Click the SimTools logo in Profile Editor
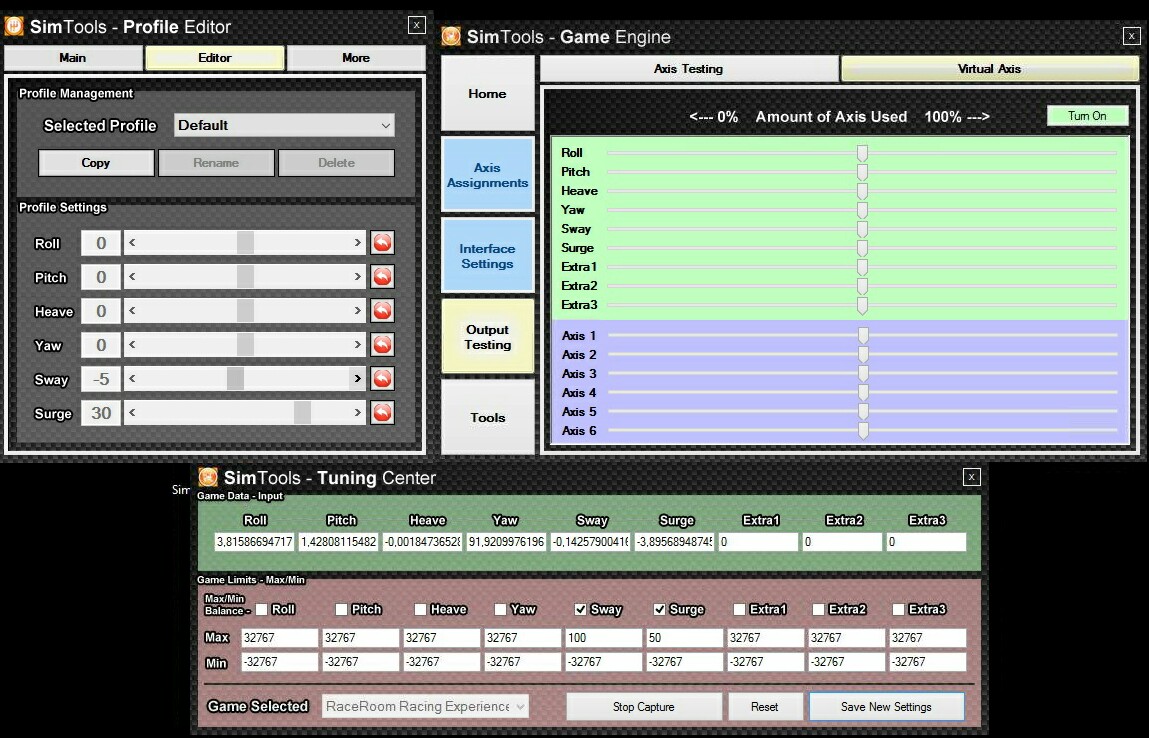Viewport: 1149px width, 738px height. (14, 26)
